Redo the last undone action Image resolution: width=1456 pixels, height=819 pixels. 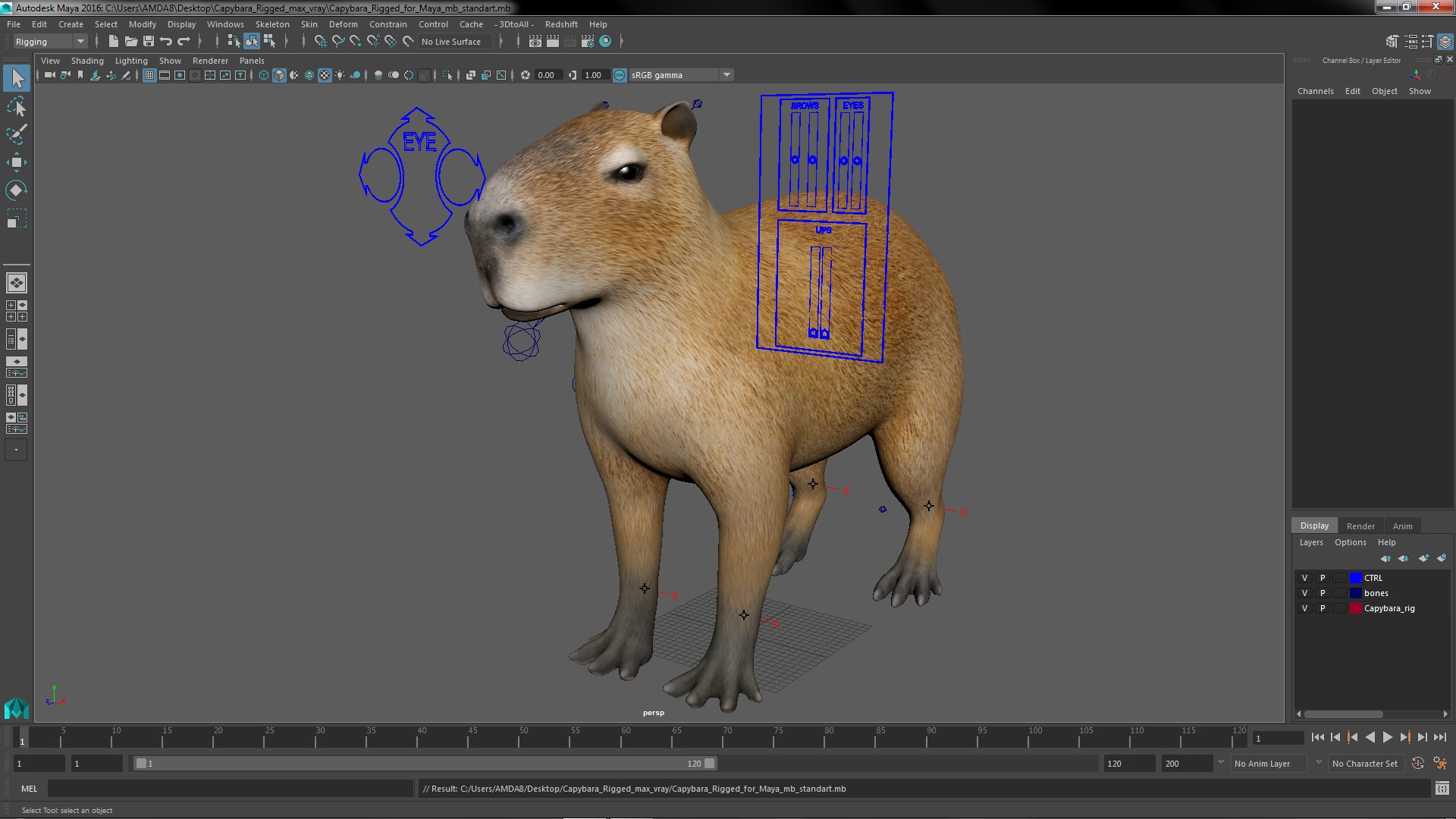tap(184, 42)
